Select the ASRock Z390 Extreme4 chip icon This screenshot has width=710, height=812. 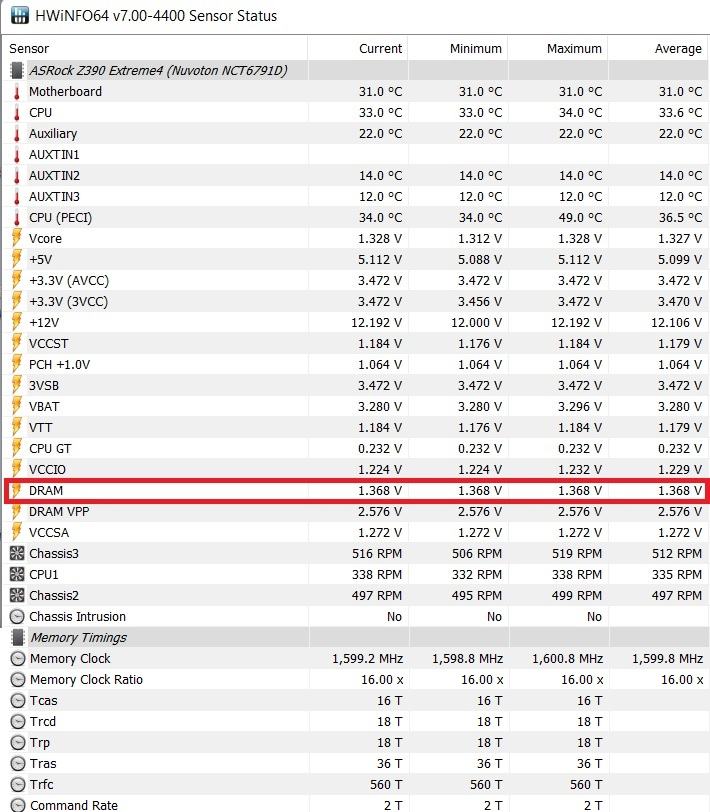17,70
